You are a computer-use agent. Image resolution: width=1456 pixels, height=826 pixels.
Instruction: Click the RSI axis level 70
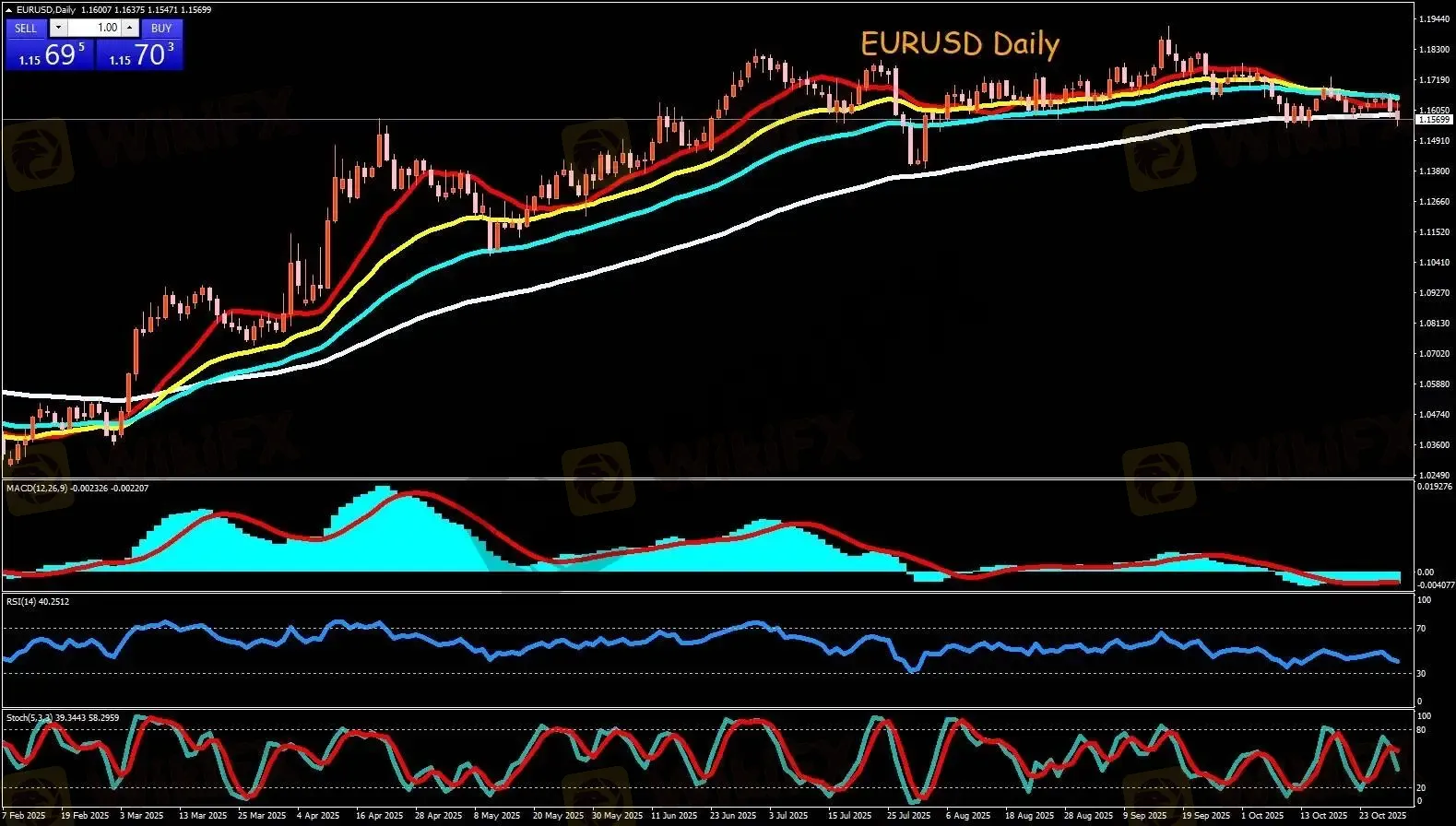(1421, 629)
